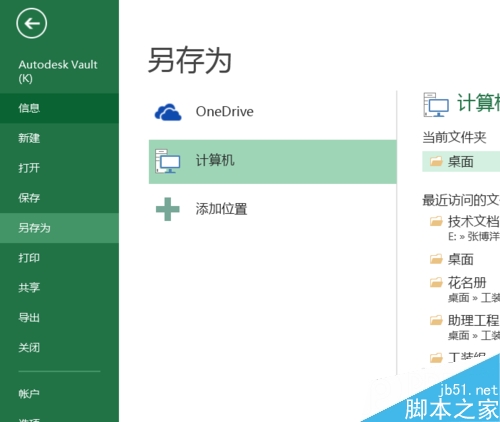
Task: Click the folder icon beside 助理工程
Action: pos(436,320)
